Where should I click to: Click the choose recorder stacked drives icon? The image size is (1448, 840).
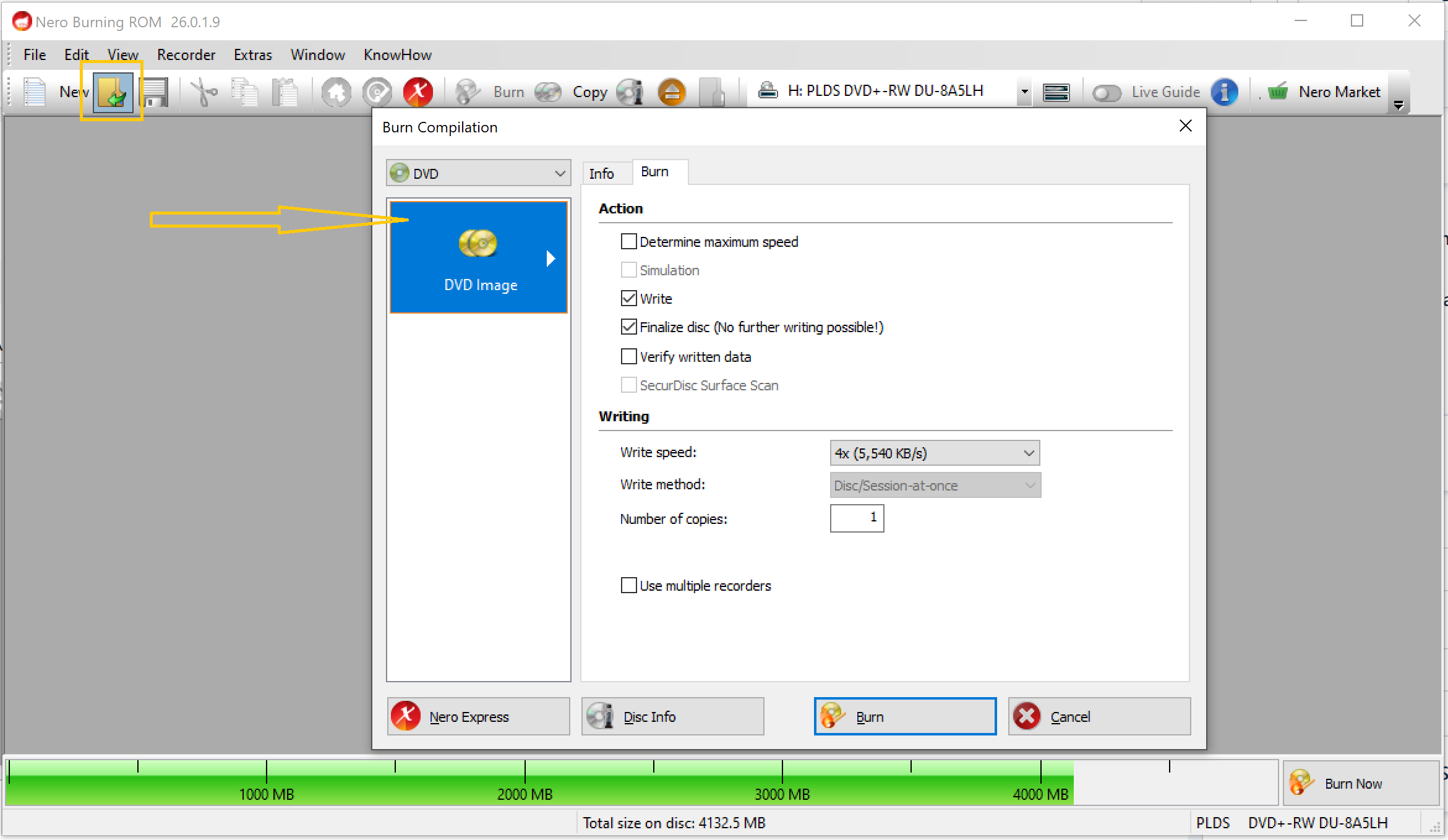click(1056, 93)
